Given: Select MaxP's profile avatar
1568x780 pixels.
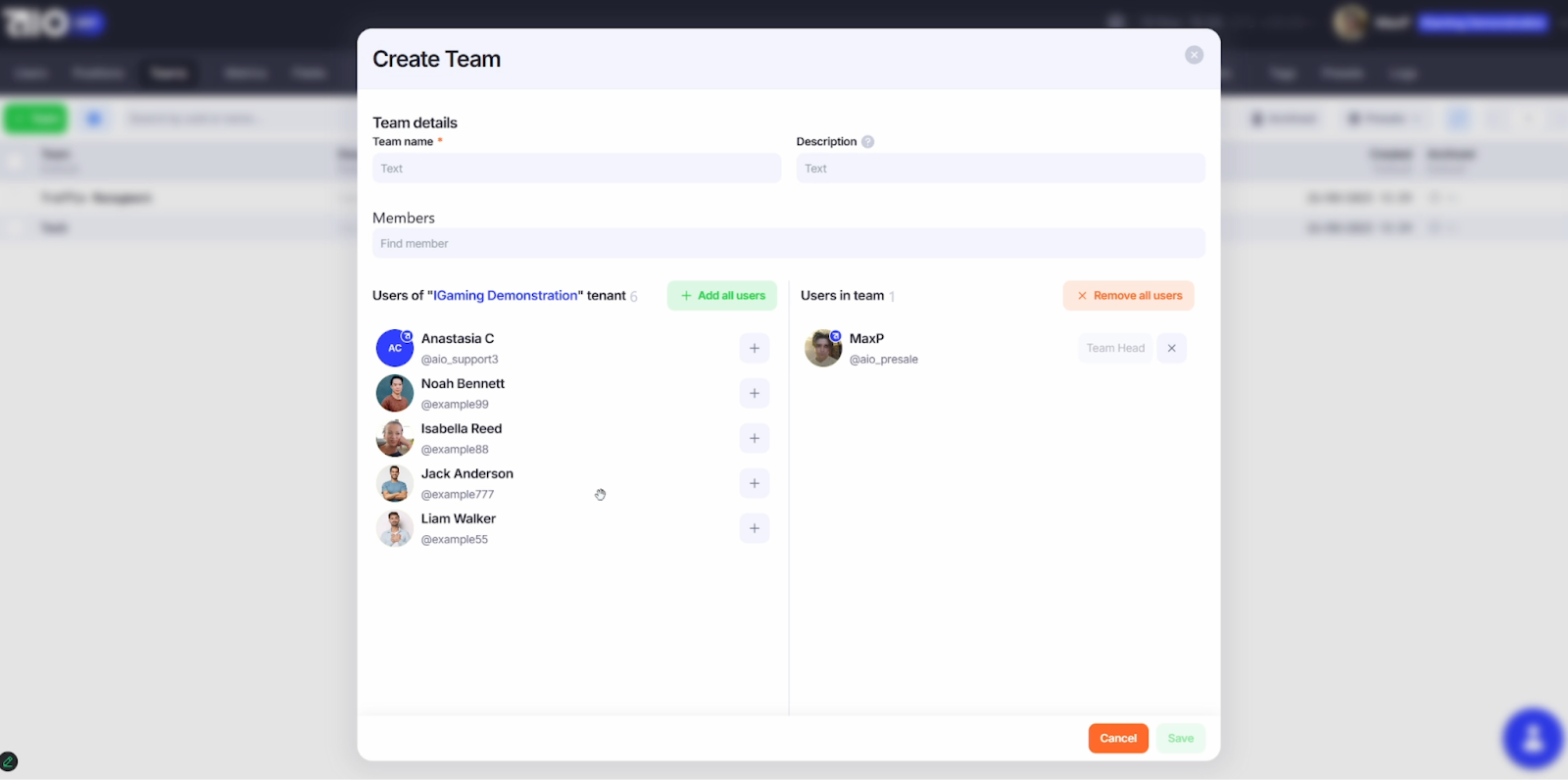Looking at the screenshot, I should [822, 349].
